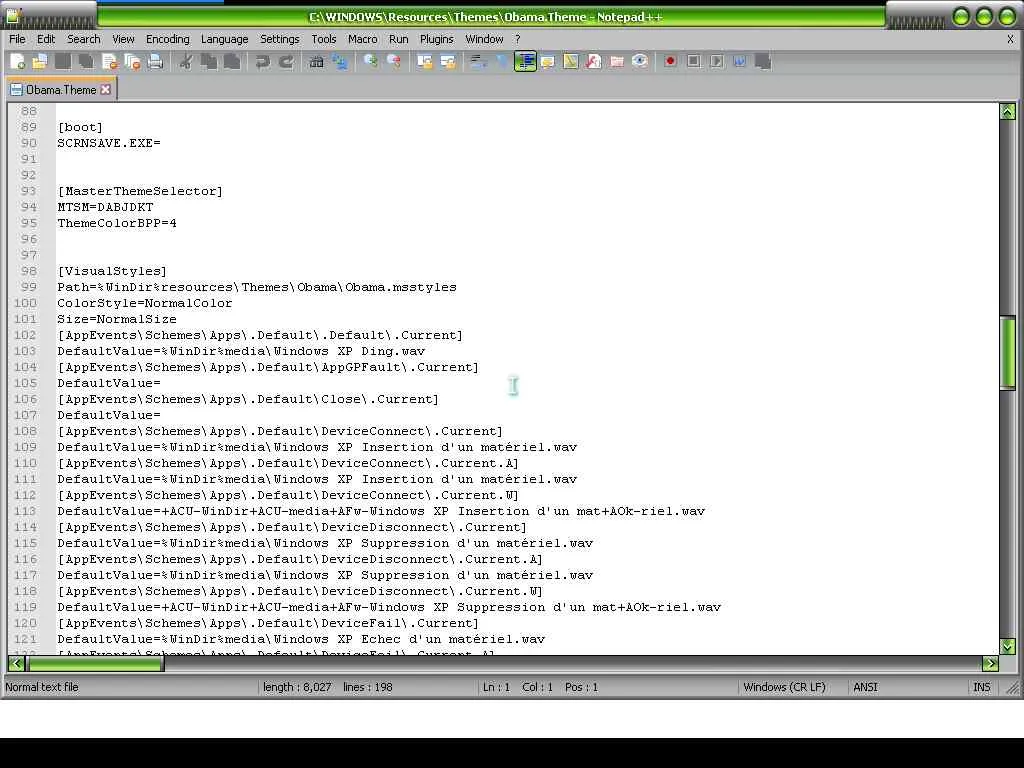Open the Language menu

pos(224,39)
